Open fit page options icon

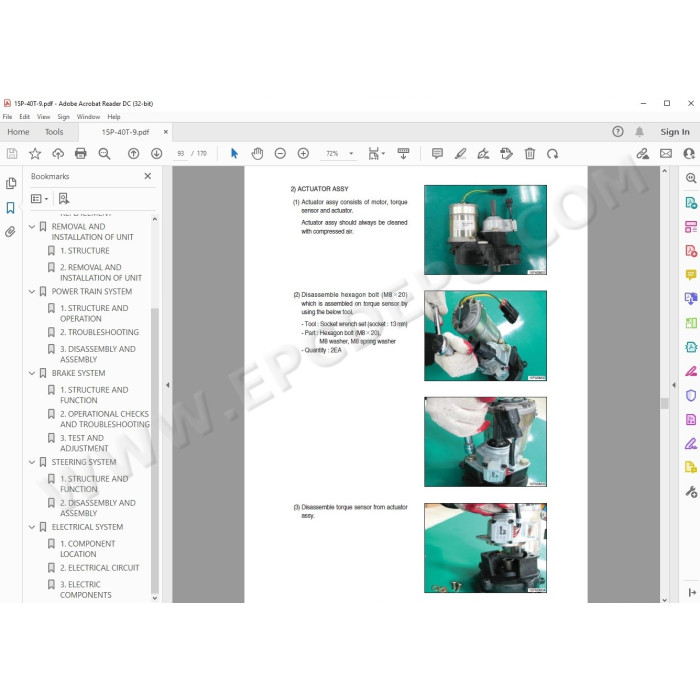tap(376, 154)
